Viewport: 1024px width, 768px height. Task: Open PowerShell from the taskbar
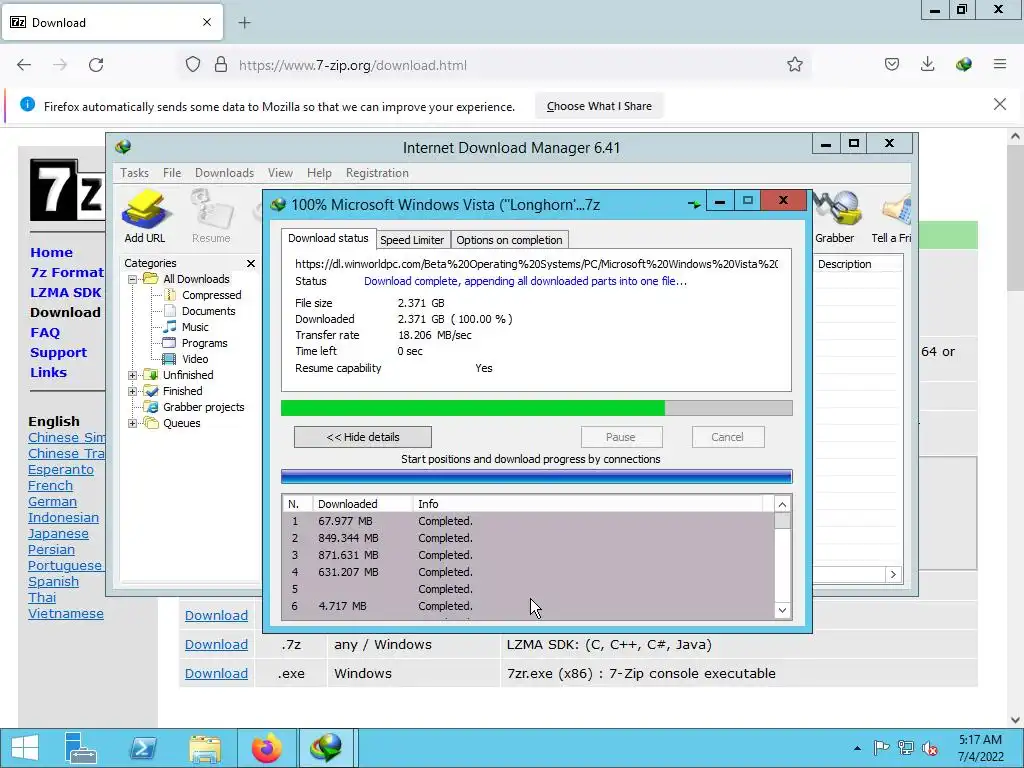tap(142, 748)
